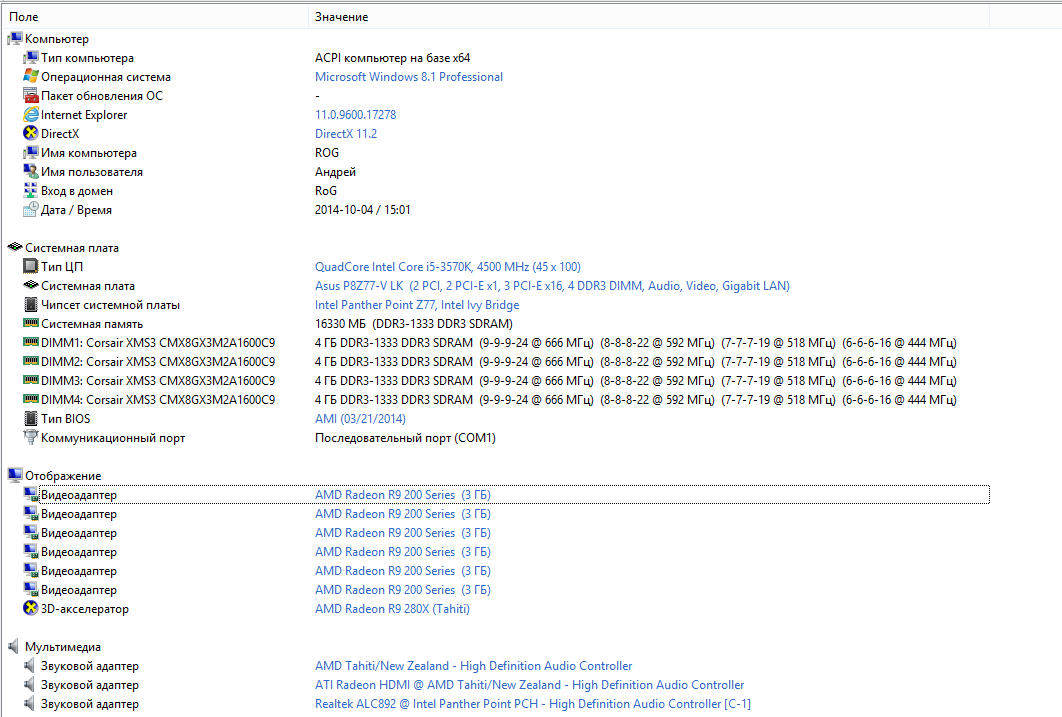The height and width of the screenshot is (717, 1062).
Task: Select the Тип BIOS label
Action: [65, 418]
